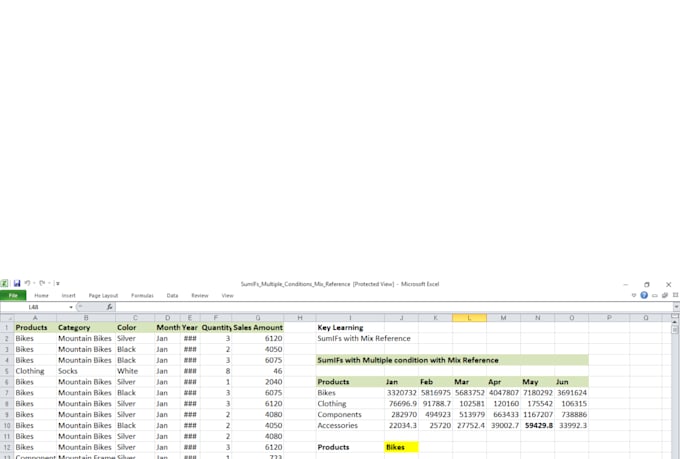Select the 'White' color cell
Screen dimensions: 680x459
[135, 371]
